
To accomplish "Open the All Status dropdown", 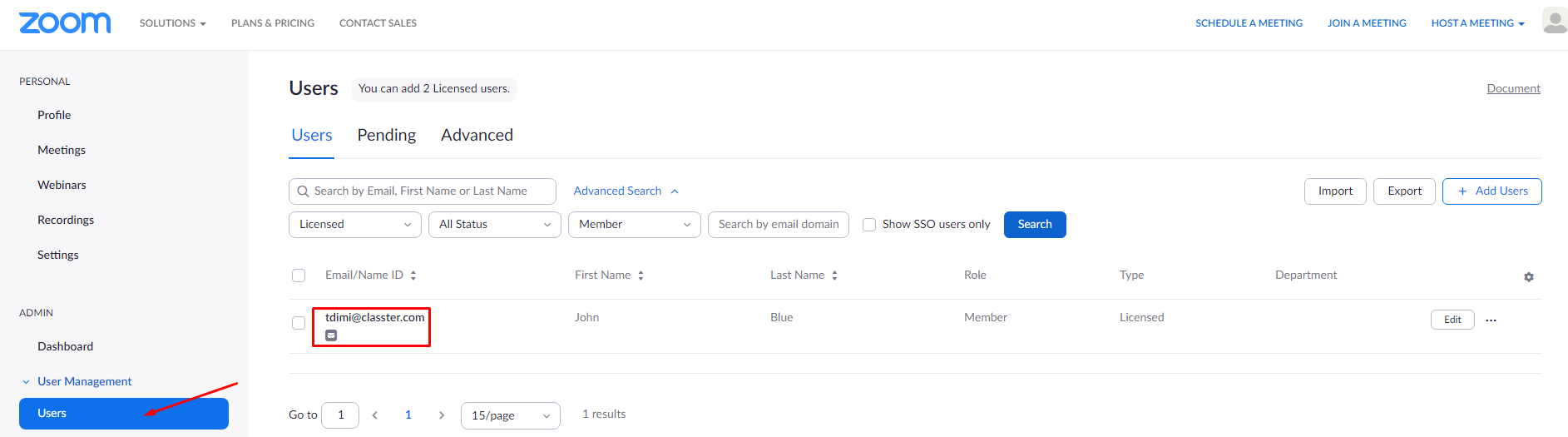I will [x=495, y=225].
